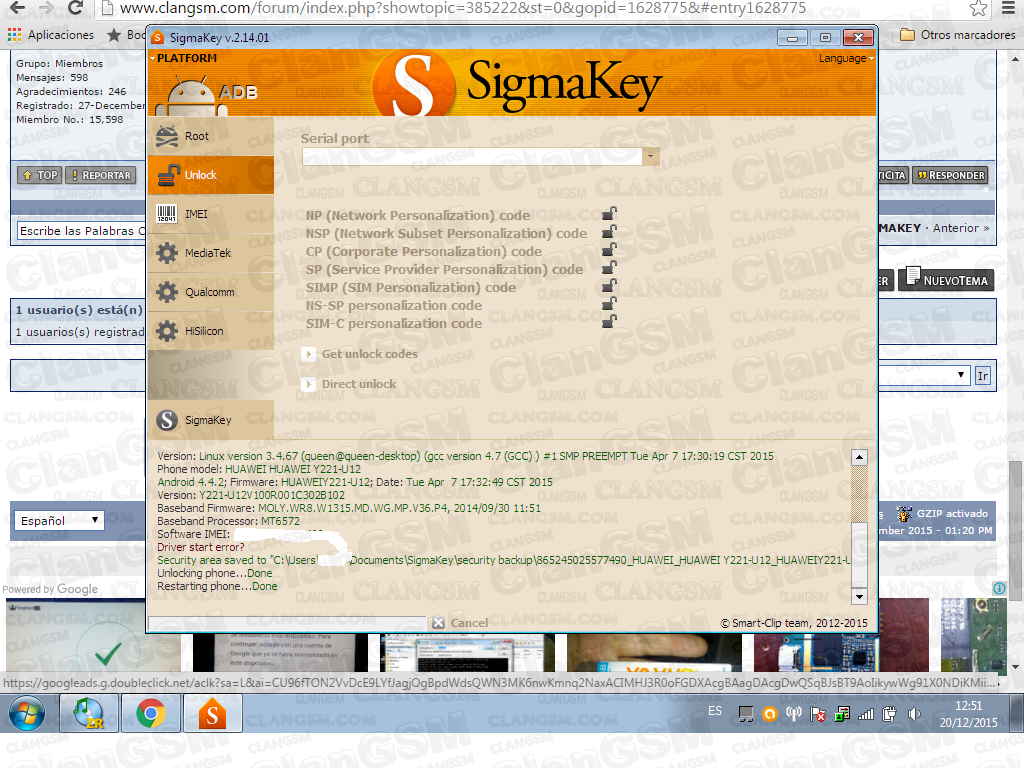Image resolution: width=1024 pixels, height=768 pixels.
Task: Click the power plug battery tray icon
Action: 889,714
